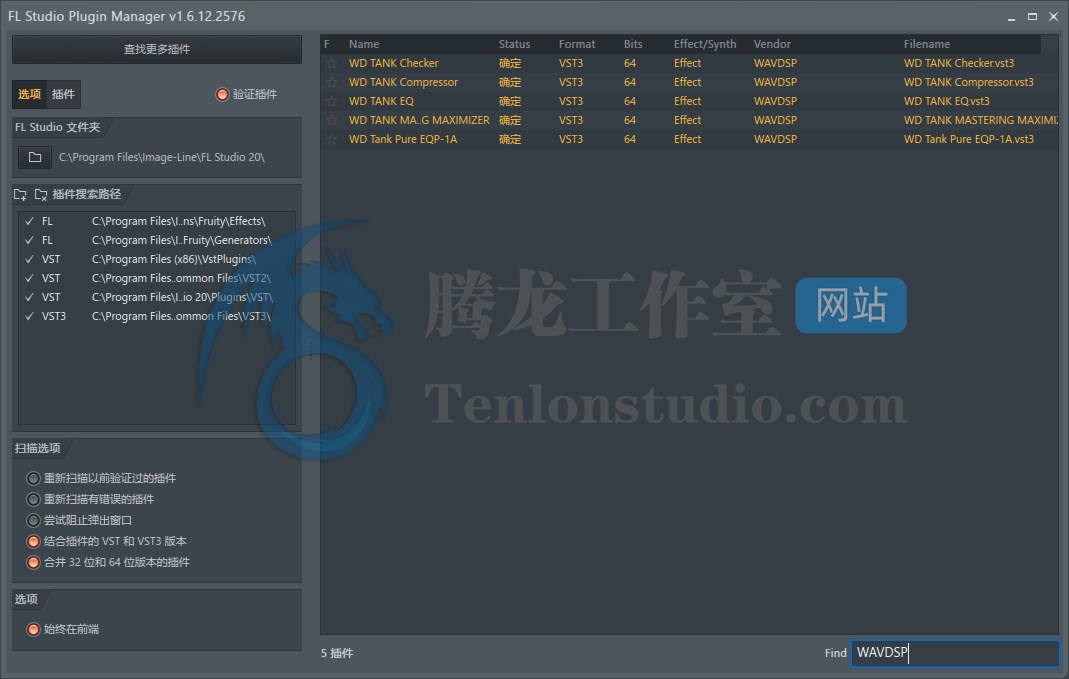The height and width of the screenshot is (679, 1069).
Task: Click WD TANK Checker.vst3 filename
Action: pyautogui.click(x=959, y=63)
